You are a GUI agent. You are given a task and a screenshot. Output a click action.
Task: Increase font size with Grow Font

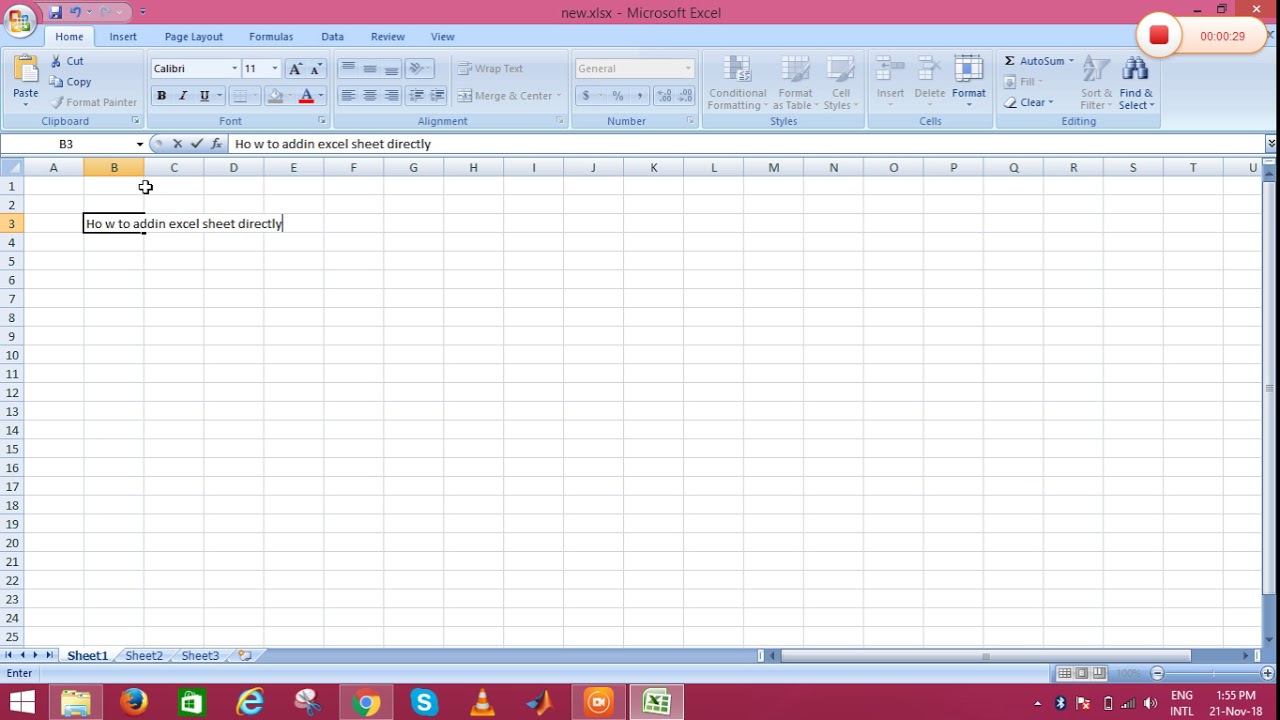point(295,68)
